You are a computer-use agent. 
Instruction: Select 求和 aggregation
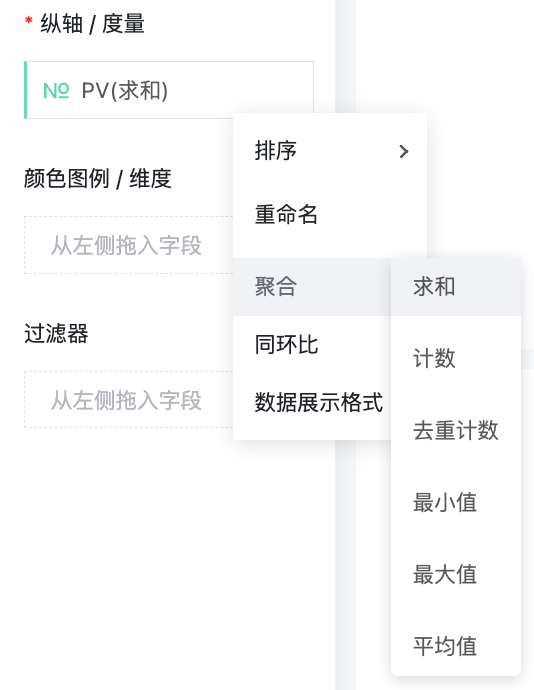[x=456, y=287]
